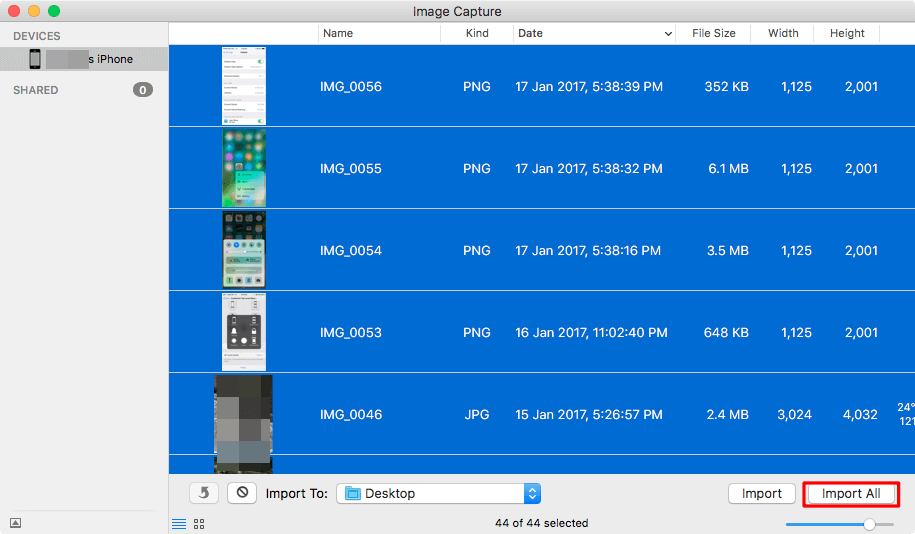Viewport: 915px width, 534px height.
Task: Sort by the File Size column
Action: (714, 33)
